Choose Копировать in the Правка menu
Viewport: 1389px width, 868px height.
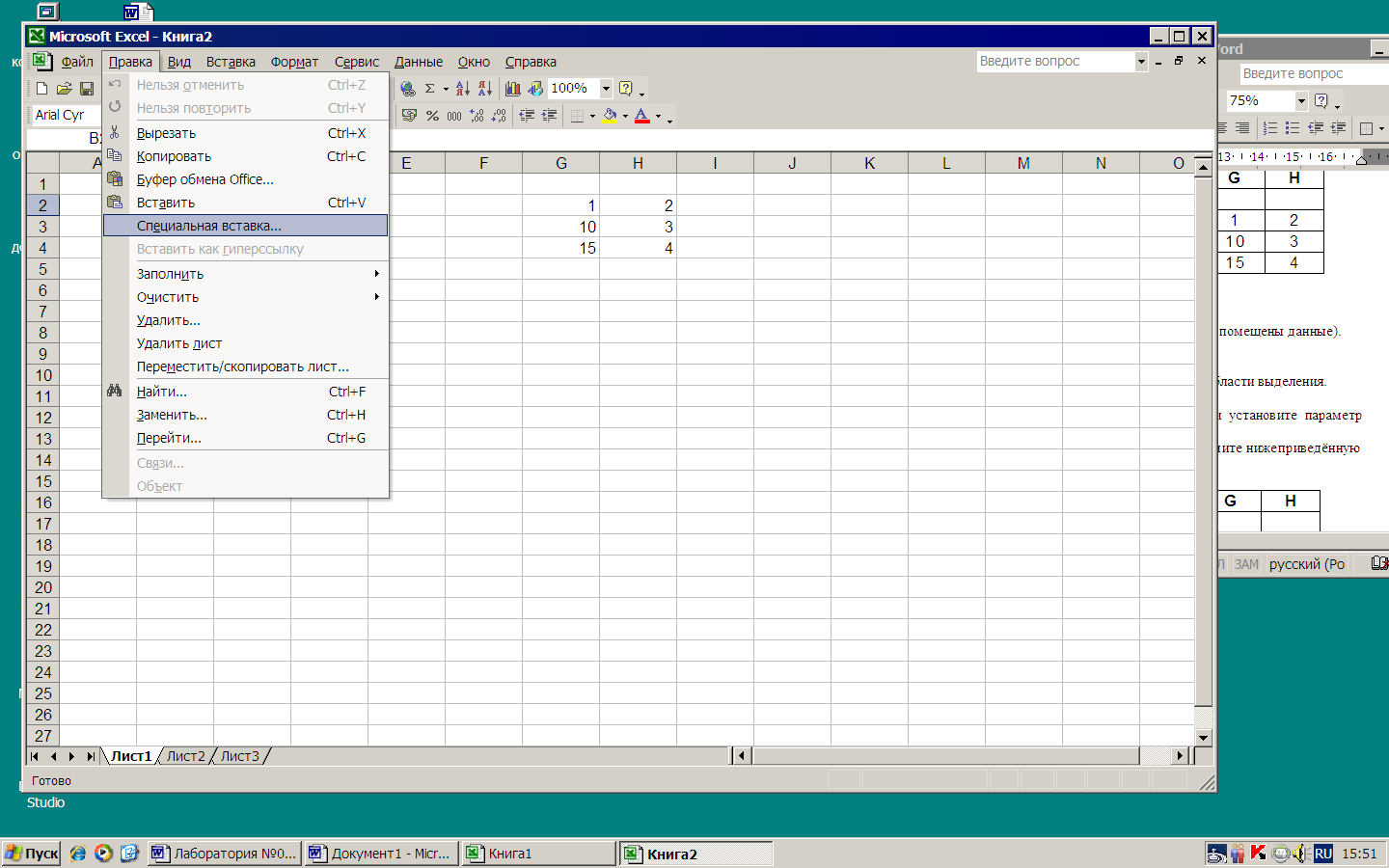click(245, 156)
